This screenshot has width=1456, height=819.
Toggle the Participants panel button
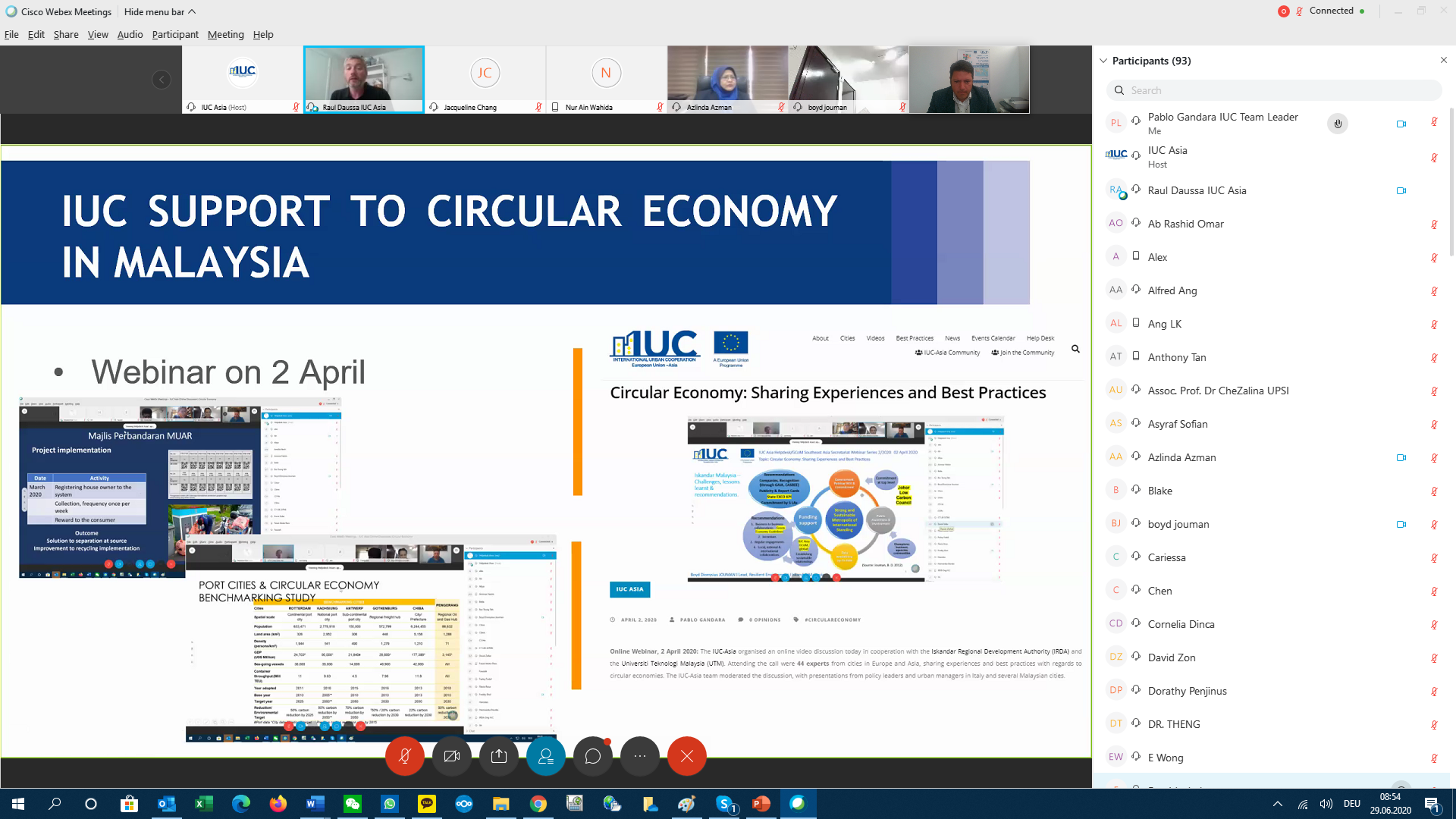coord(546,756)
